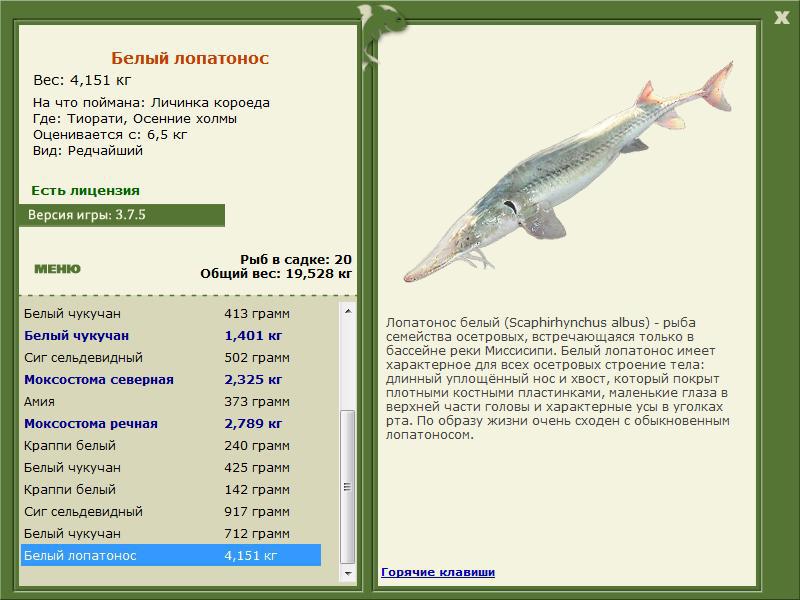Image resolution: width=800 pixels, height=600 pixels.
Task: Click the Есть лицензия label
Action: (85, 190)
